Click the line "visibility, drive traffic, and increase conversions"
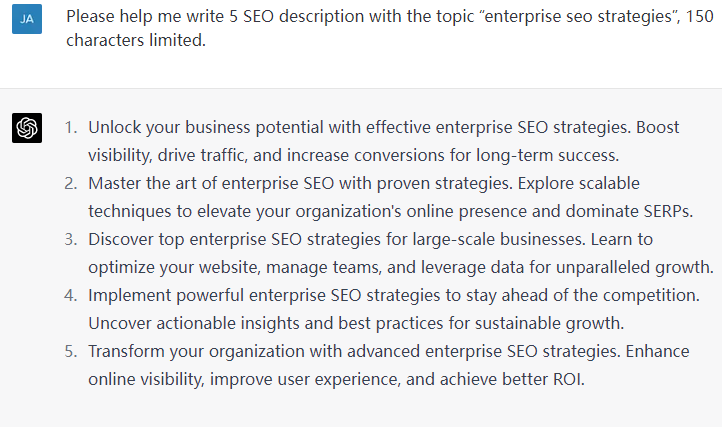Screen dimensions: 722x427 pyautogui.click(x=354, y=156)
